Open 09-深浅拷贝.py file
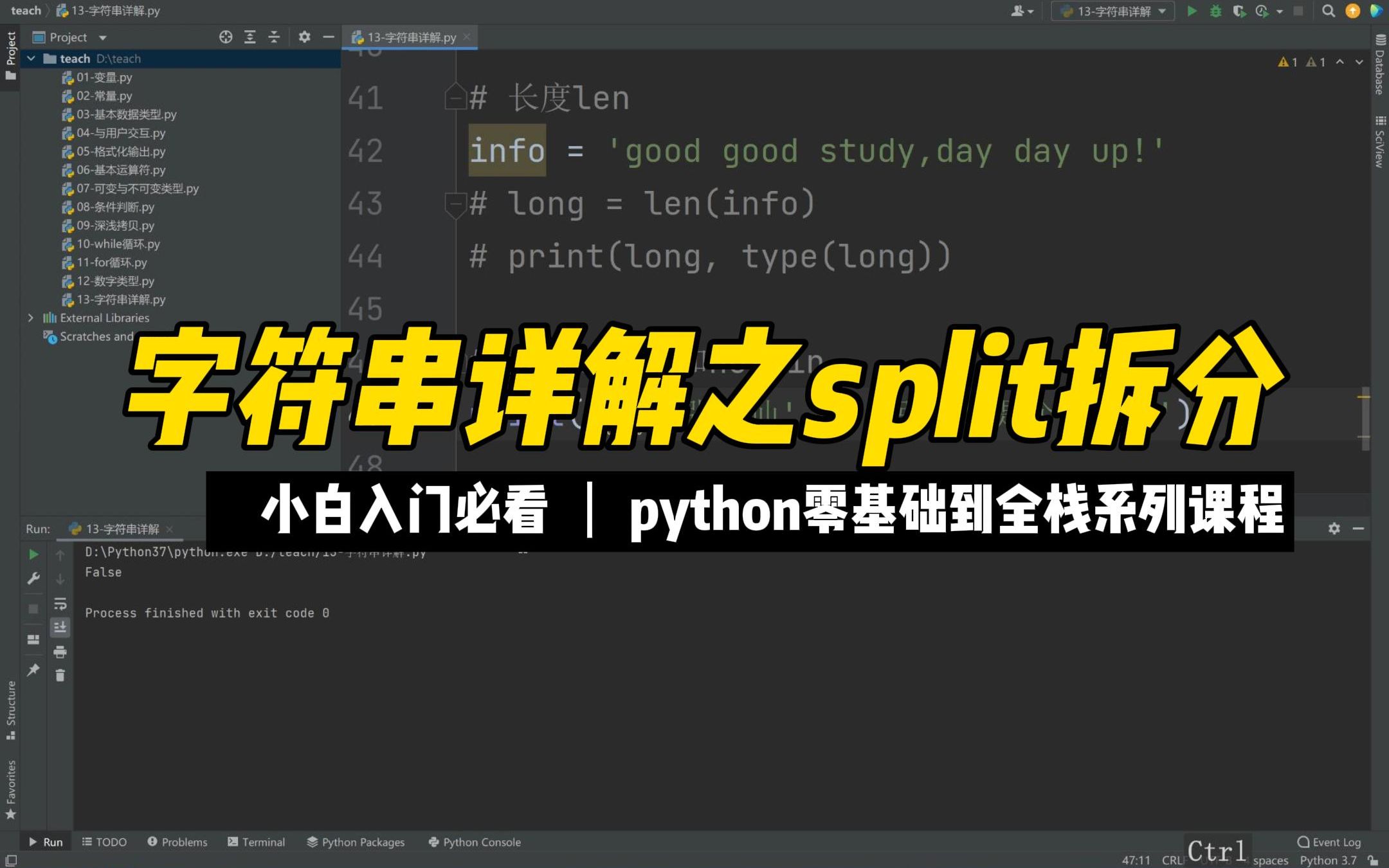Image resolution: width=1389 pixels, height=868 pixels. tap(108, 226)
